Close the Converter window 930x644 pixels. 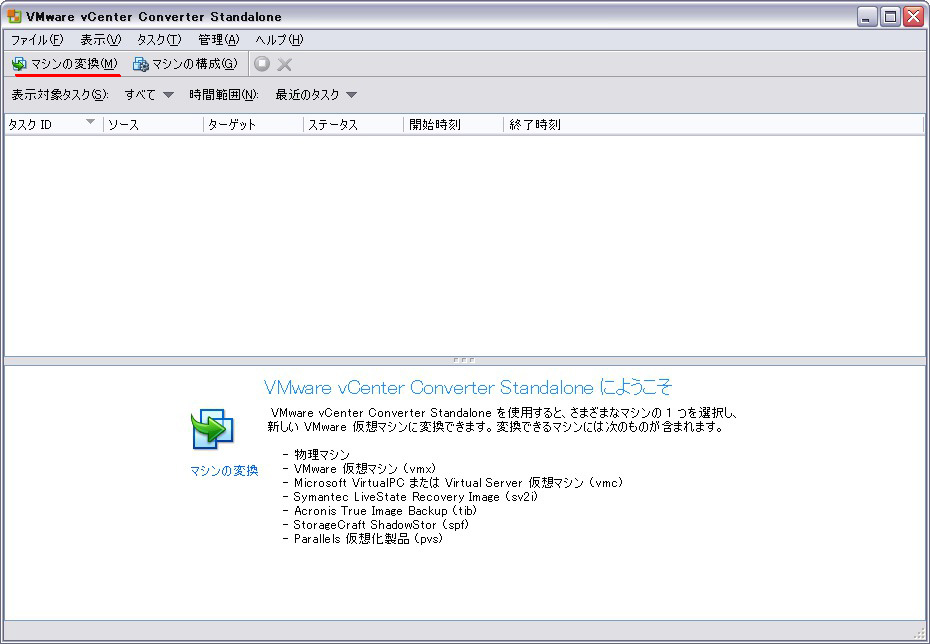(914, 17)
